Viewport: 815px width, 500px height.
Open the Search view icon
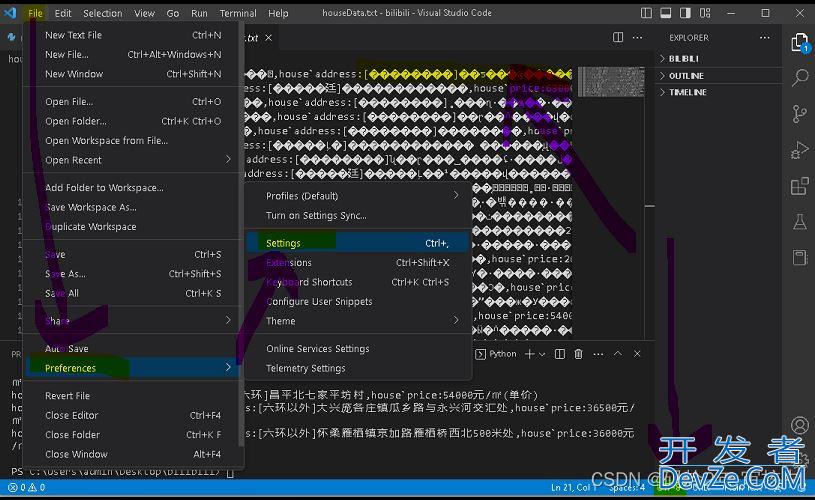point(799,77)
